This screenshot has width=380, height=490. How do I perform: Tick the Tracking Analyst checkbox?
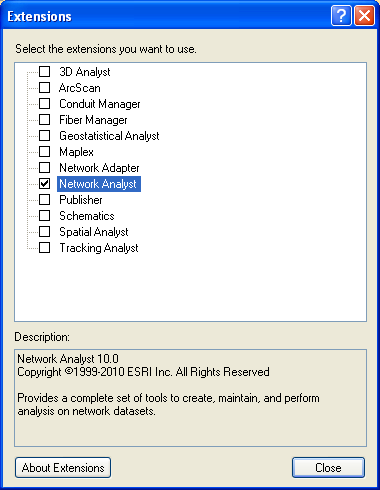[x=44, y=247]
